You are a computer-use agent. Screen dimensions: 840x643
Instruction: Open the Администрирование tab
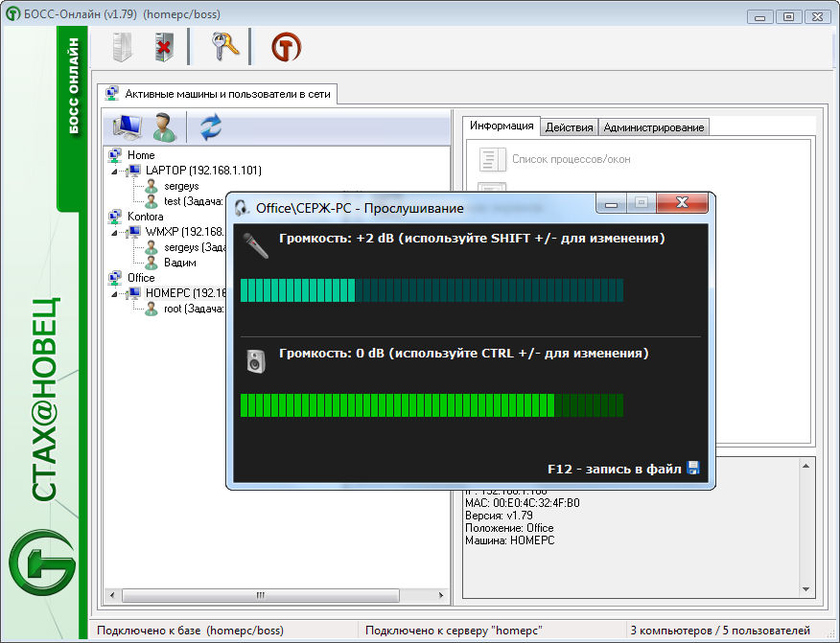pyautogui.click(x=654, y=127)
